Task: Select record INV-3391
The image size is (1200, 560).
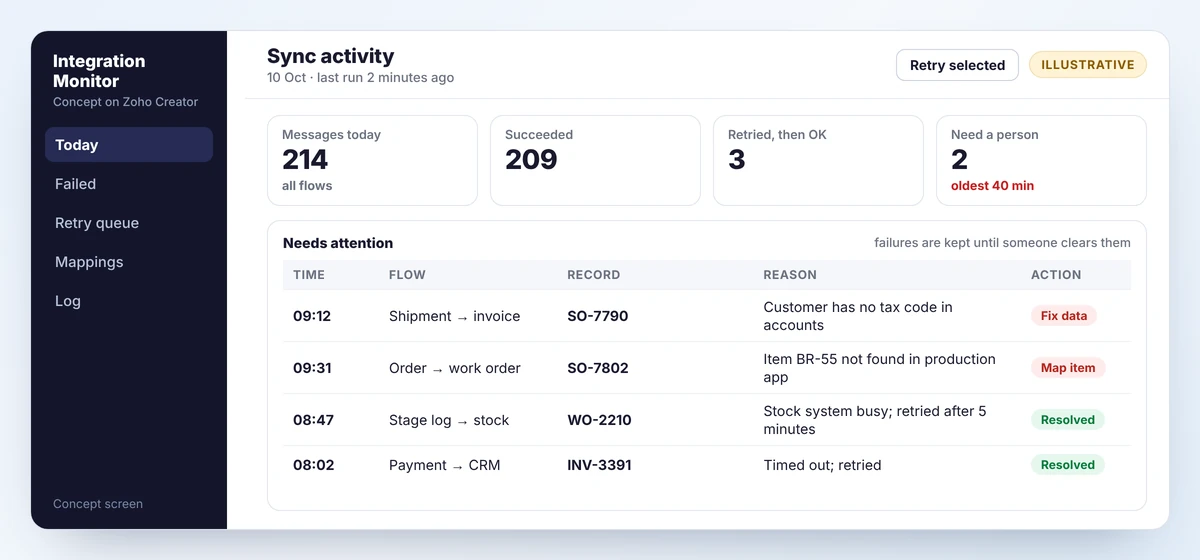Action: tap(599, 465)
